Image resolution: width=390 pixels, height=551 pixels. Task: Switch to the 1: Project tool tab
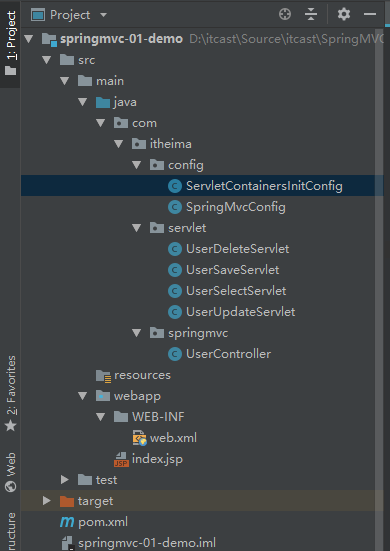coord(11,44)
